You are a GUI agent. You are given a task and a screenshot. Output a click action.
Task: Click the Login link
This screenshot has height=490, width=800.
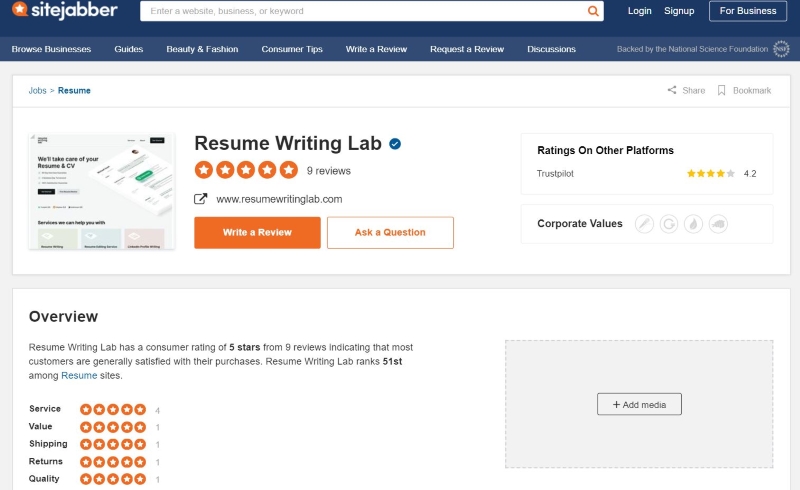pyautogui.click(x=639, y=11)
